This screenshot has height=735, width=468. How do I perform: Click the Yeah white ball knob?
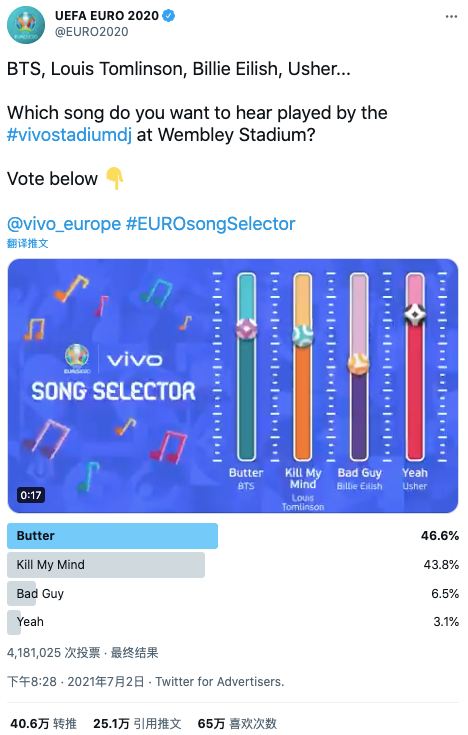tap(415, 315)
